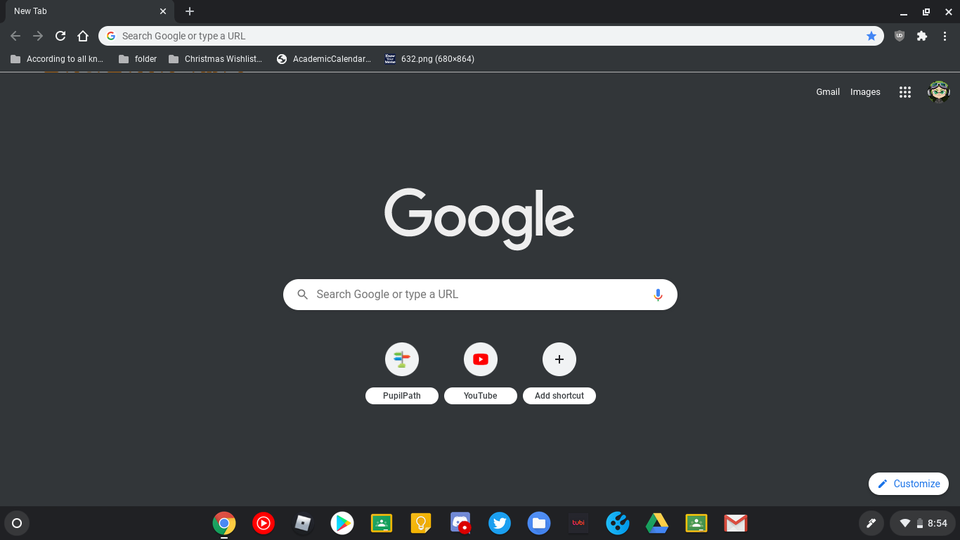
Task: Expand the Christmas Wishlist bookmark folder
Action: click(x=215, y=59)
